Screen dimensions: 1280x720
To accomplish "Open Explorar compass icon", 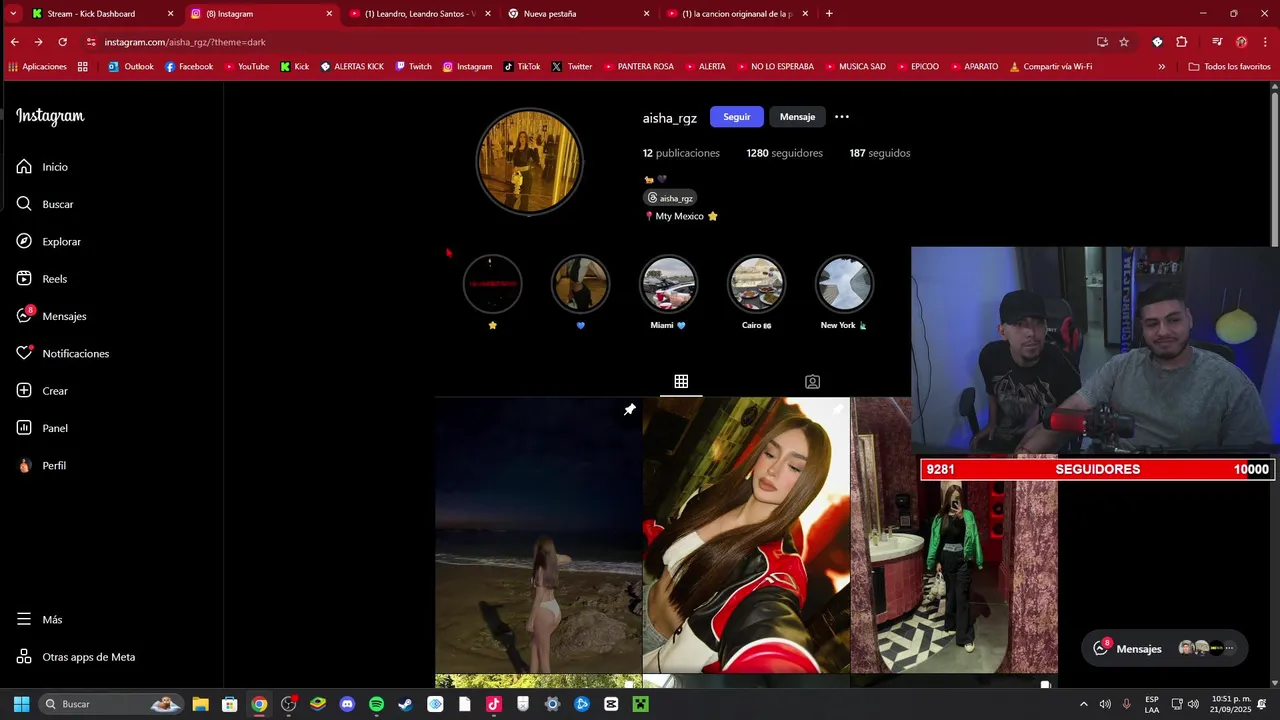I will coord(24,241).
